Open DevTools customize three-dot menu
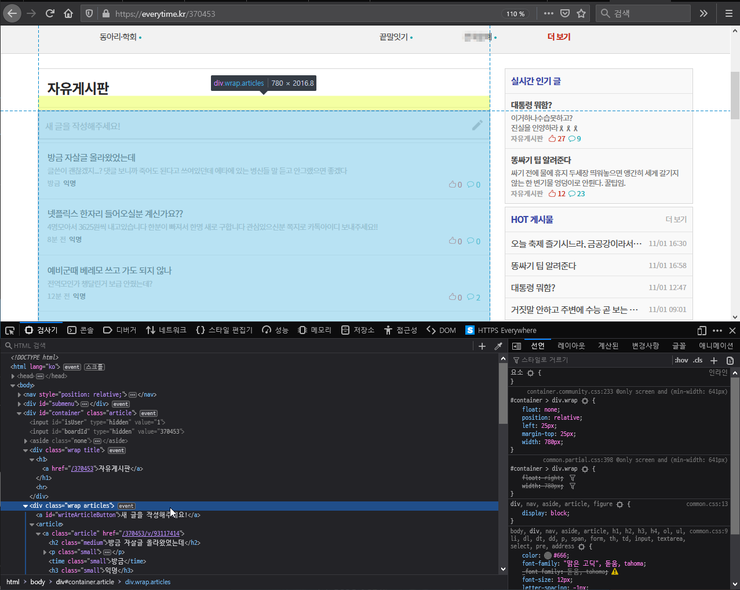Screen dimensions: 740x590 point(717,330)
